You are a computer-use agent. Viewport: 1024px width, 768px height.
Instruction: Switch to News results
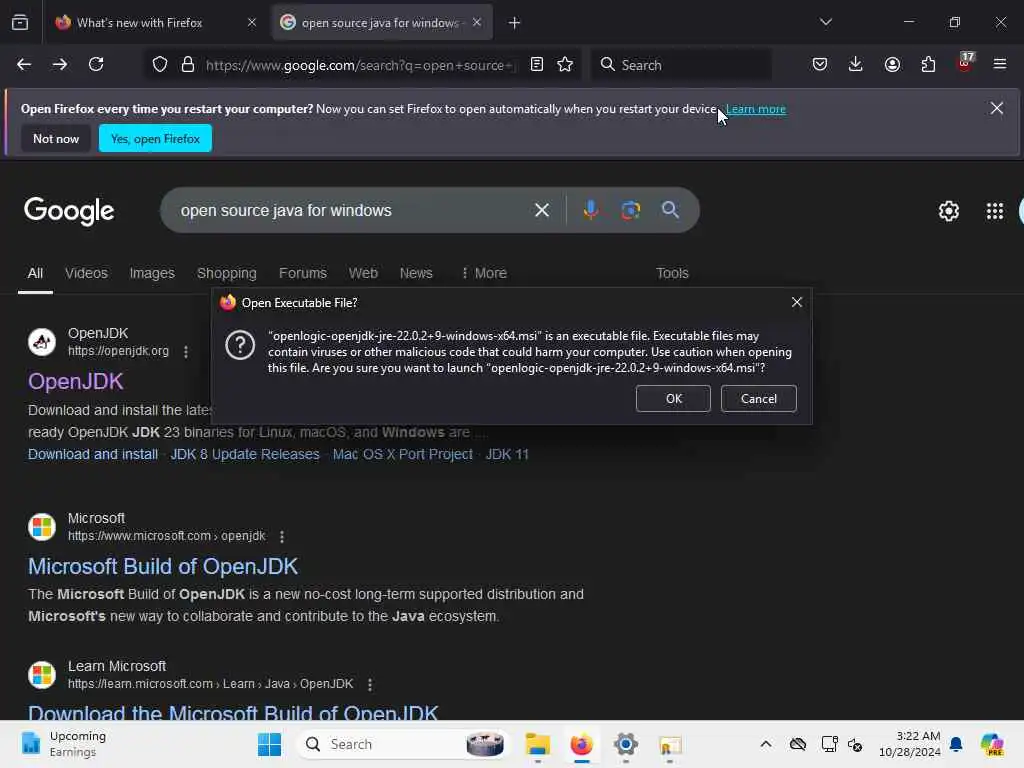tap(416, 273)
